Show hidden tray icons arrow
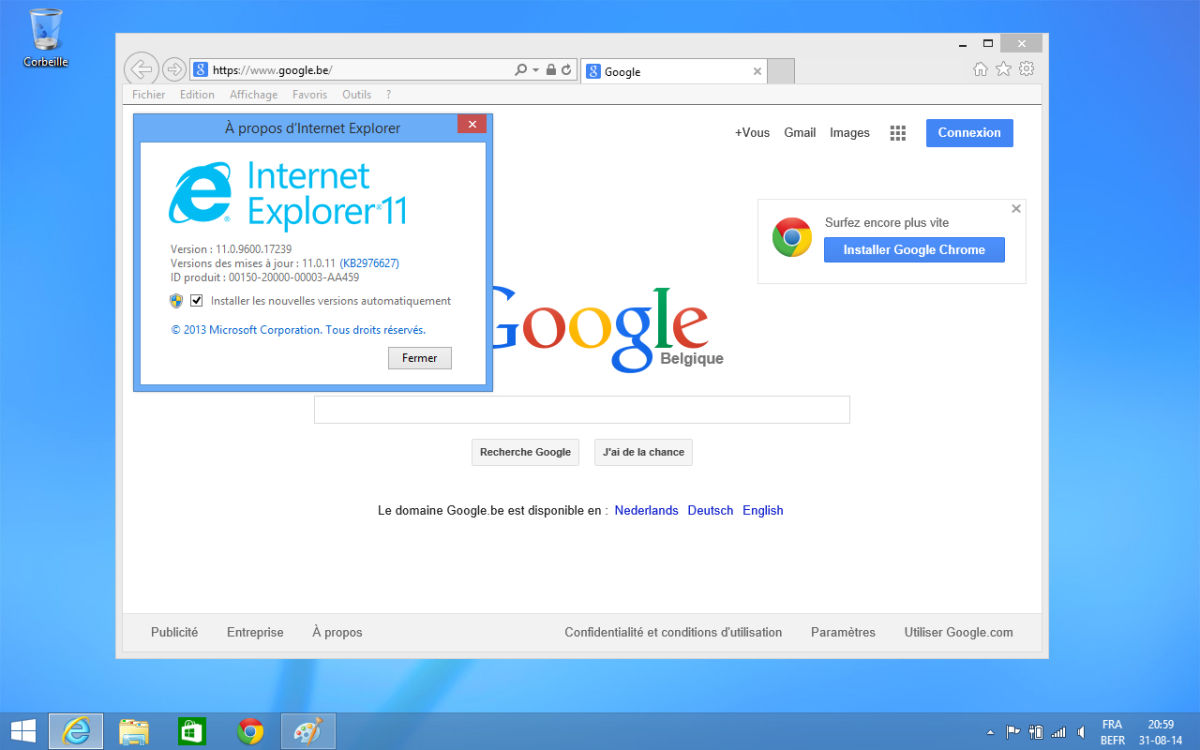The width and height of the screenshot is (1200, 750). pos(990,732)
